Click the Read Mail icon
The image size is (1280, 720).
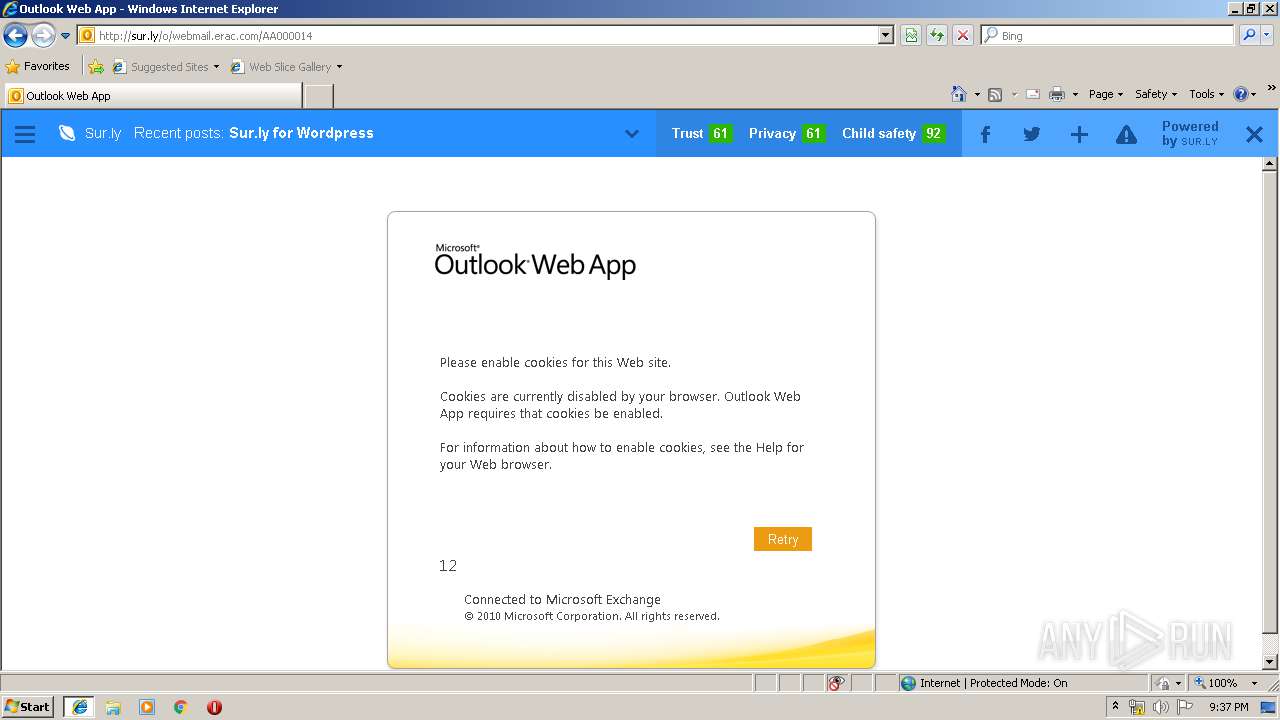click(1033, 94)
